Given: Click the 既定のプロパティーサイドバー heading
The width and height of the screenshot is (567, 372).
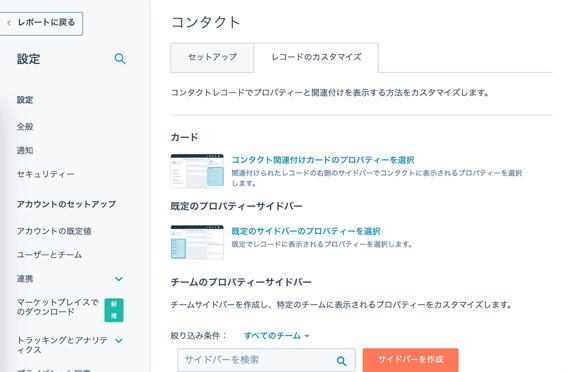Looking at the screenshot, I should [236, 206].
